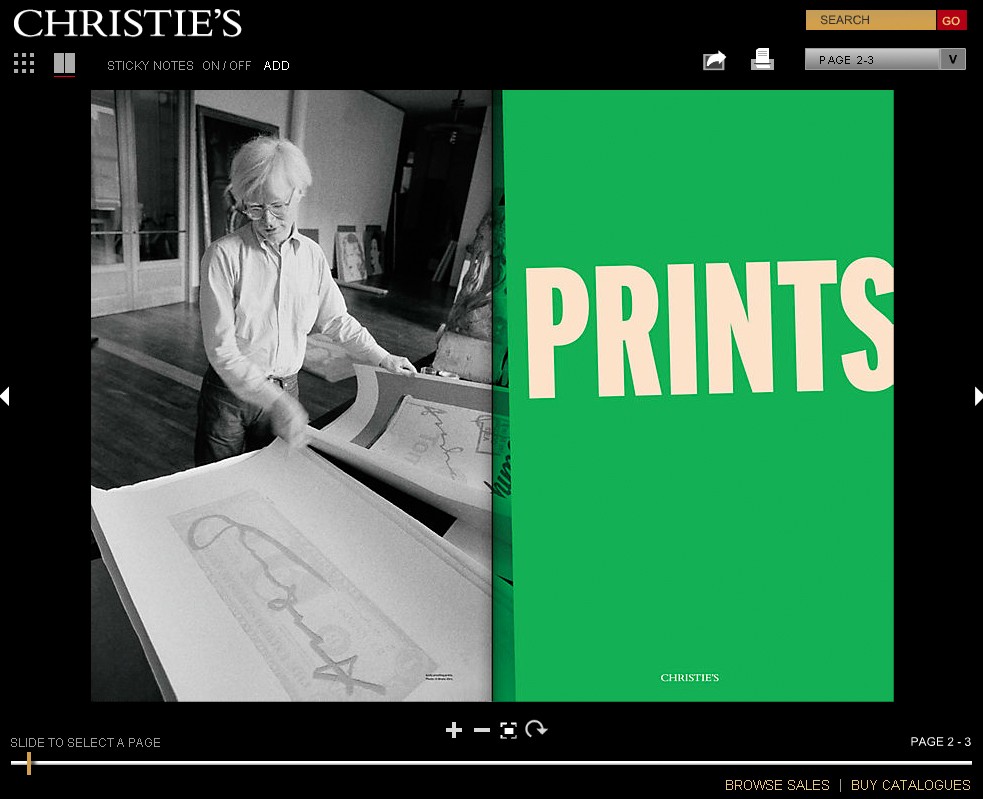Rotate the page with the rotate icon
The height and width of the screenshot is (799, 983).
[536, 729]
